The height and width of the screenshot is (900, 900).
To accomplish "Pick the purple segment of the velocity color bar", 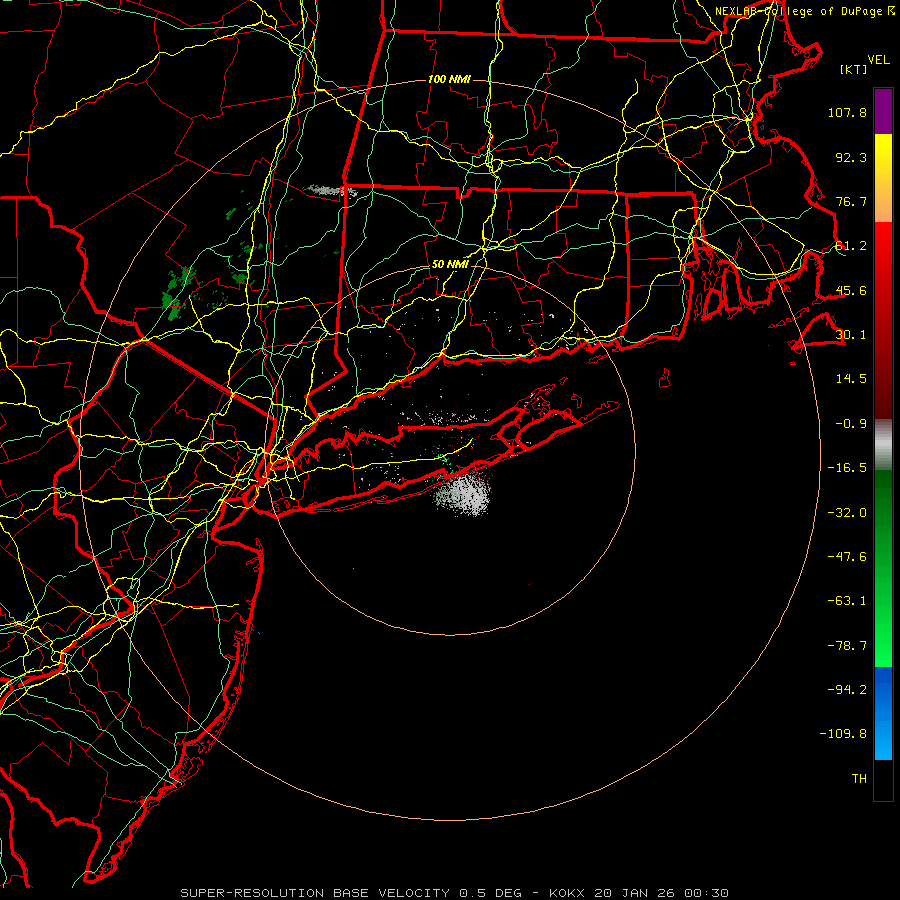I will (x=883, y=112).
